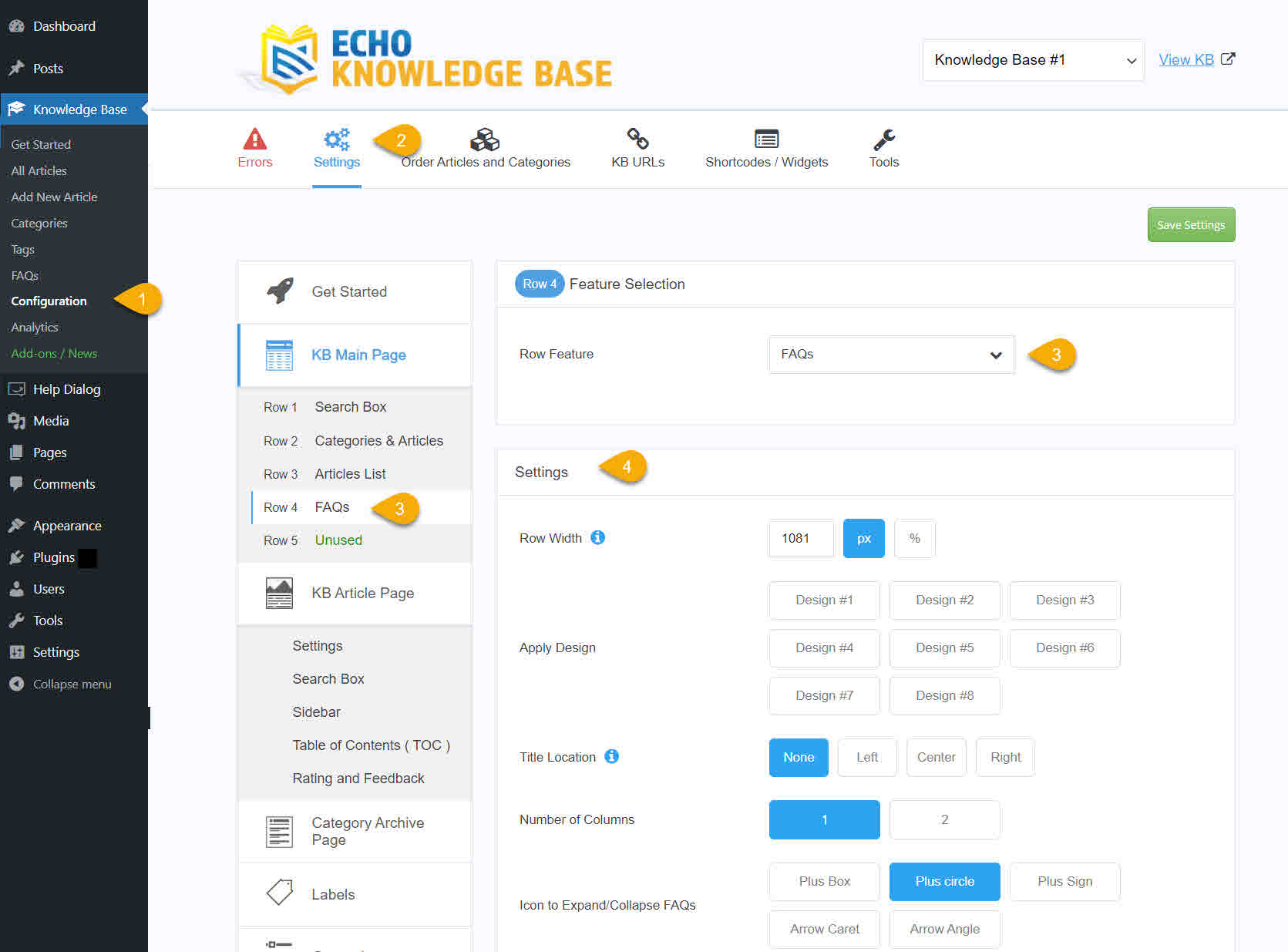The width and height of the screenshot is (1288, 952).
Task: Apply Design #3 preset
Action: tap(1064, 600)
